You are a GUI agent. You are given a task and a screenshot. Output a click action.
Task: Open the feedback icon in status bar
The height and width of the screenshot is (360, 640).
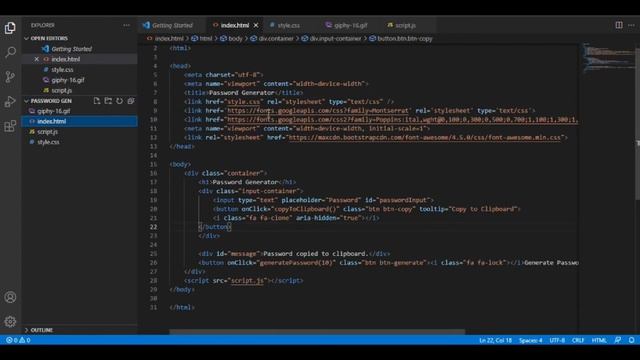tap(618, 340)
